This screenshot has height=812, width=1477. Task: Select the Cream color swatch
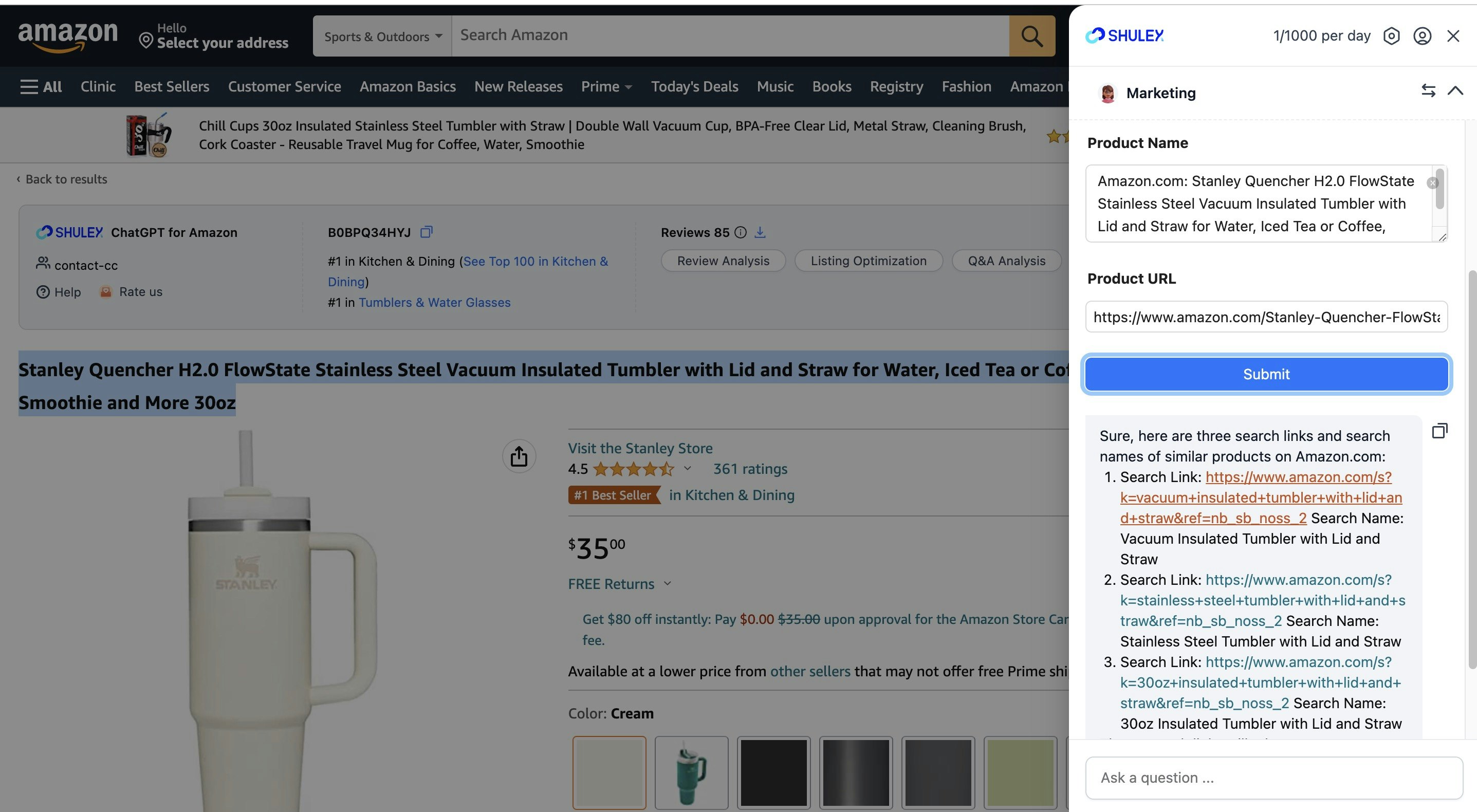pyautogui.click(x=609, y=772)
